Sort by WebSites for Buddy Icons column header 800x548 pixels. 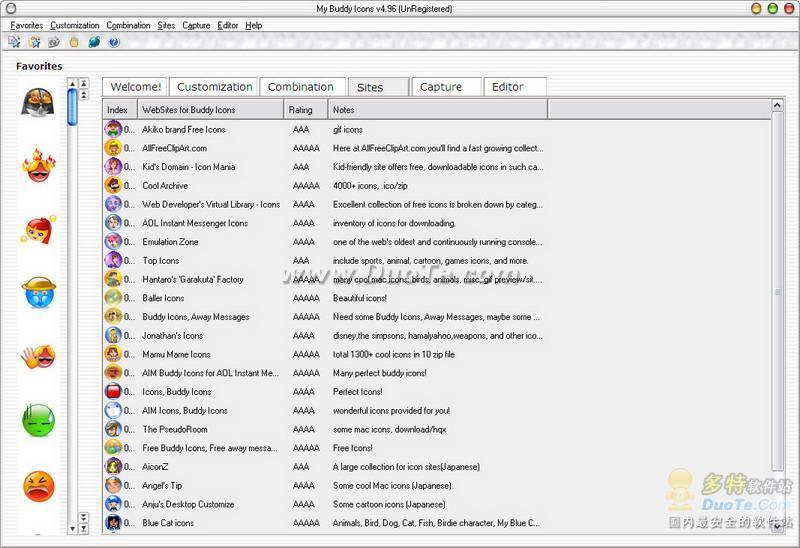click(x=210, y=109)
